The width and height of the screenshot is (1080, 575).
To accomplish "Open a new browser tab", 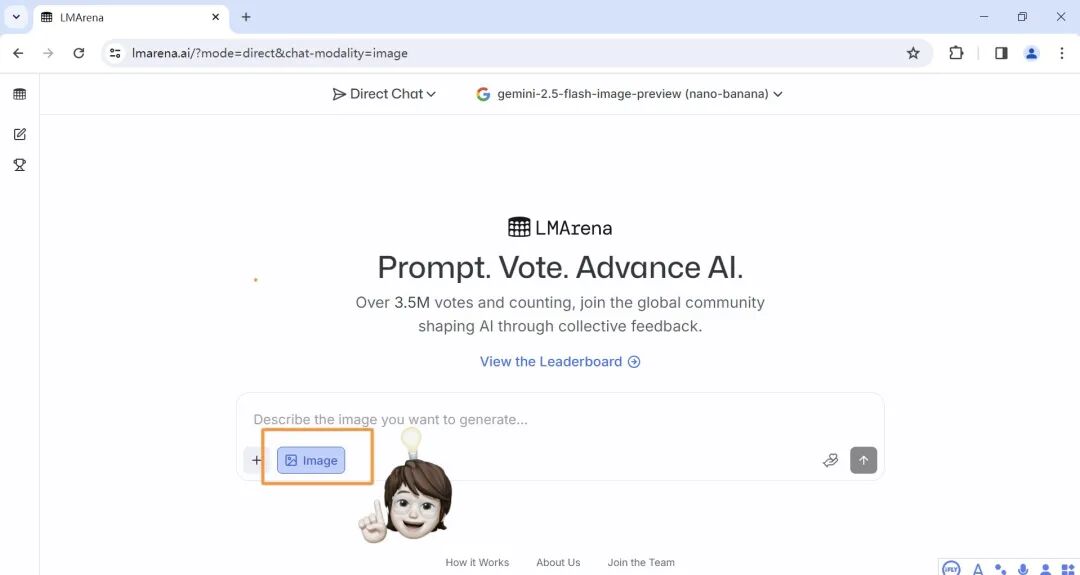I will click(x=246, y=17).
